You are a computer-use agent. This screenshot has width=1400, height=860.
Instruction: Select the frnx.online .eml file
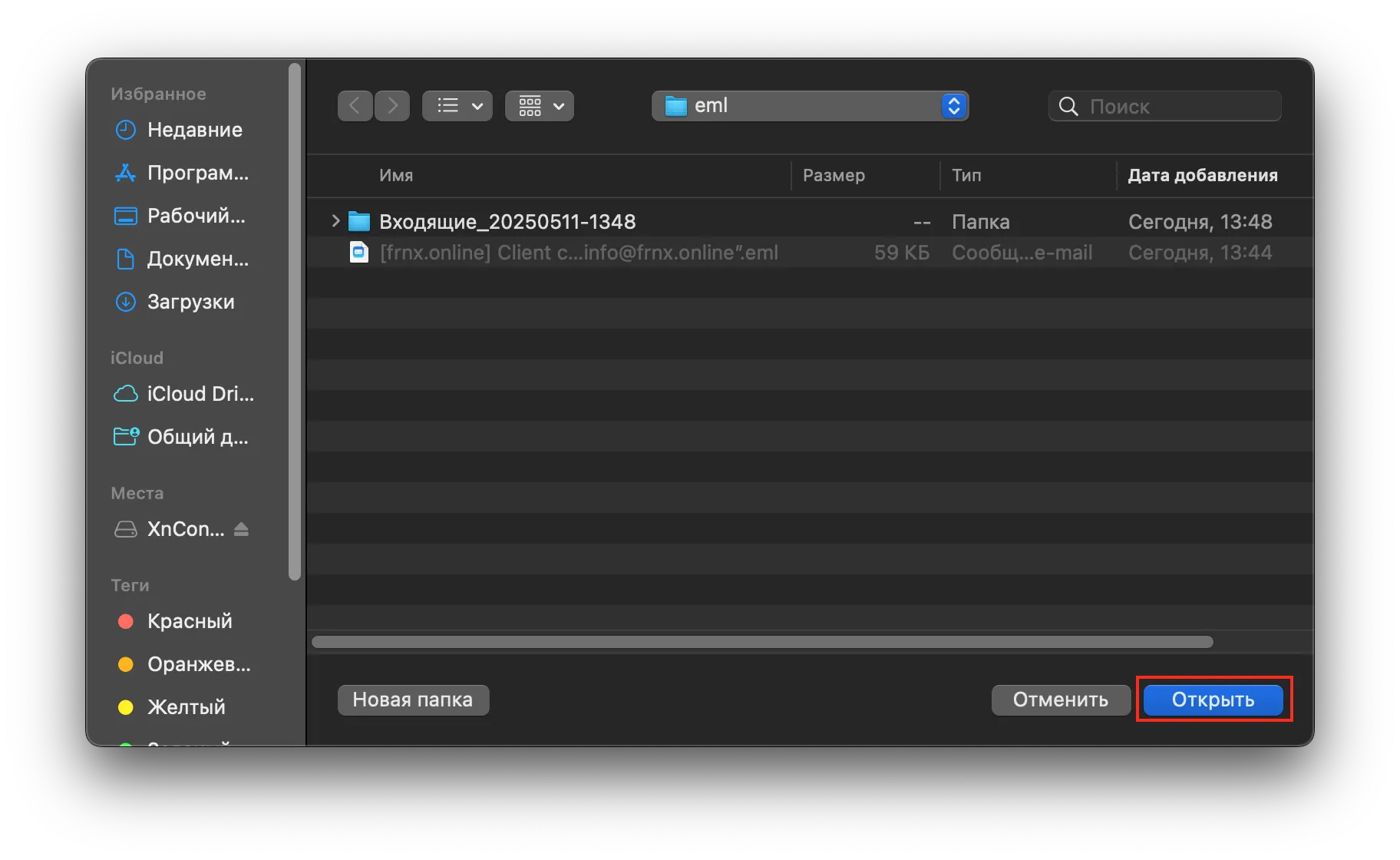[x=578, y=253]
